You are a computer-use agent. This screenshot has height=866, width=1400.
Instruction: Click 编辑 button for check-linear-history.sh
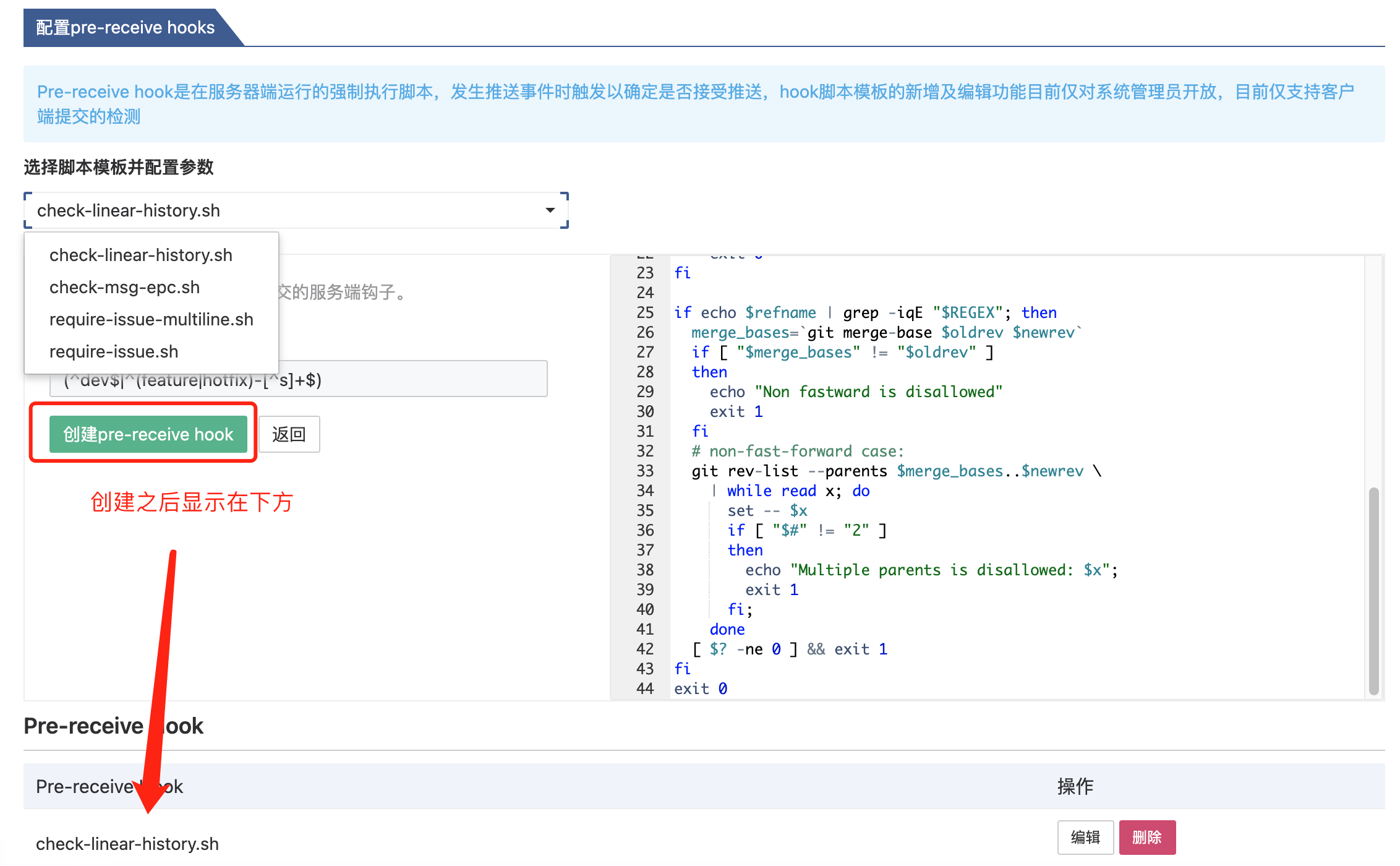point(1085,837)
